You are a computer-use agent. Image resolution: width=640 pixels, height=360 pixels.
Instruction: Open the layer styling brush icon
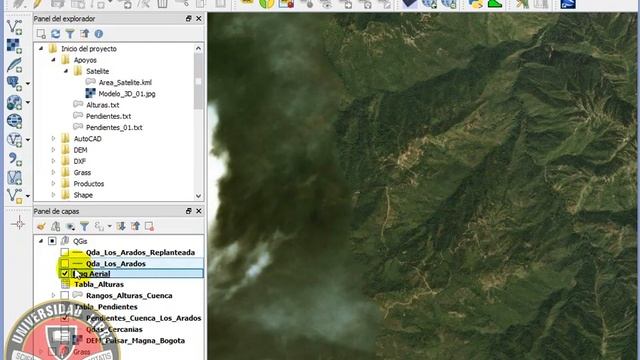(41, 226)
